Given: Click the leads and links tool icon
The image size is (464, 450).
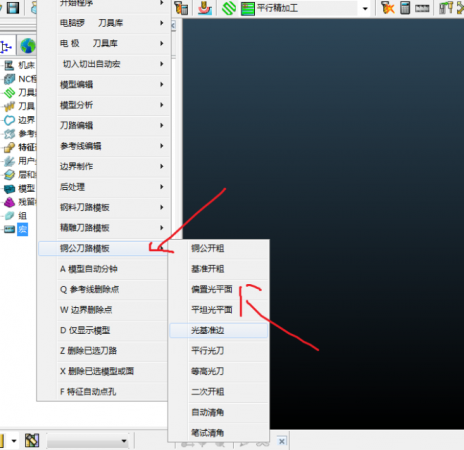Looking at the screenshot, I should pos(205,8).
